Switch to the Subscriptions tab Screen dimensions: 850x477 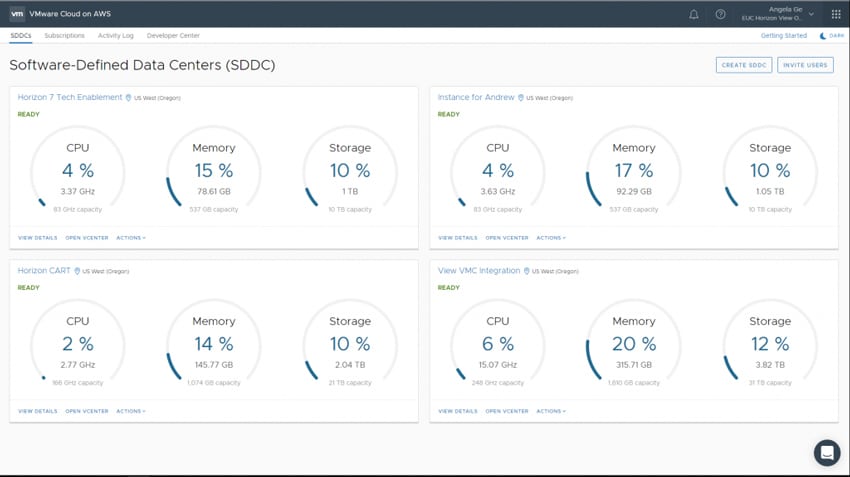coord(64,36)
